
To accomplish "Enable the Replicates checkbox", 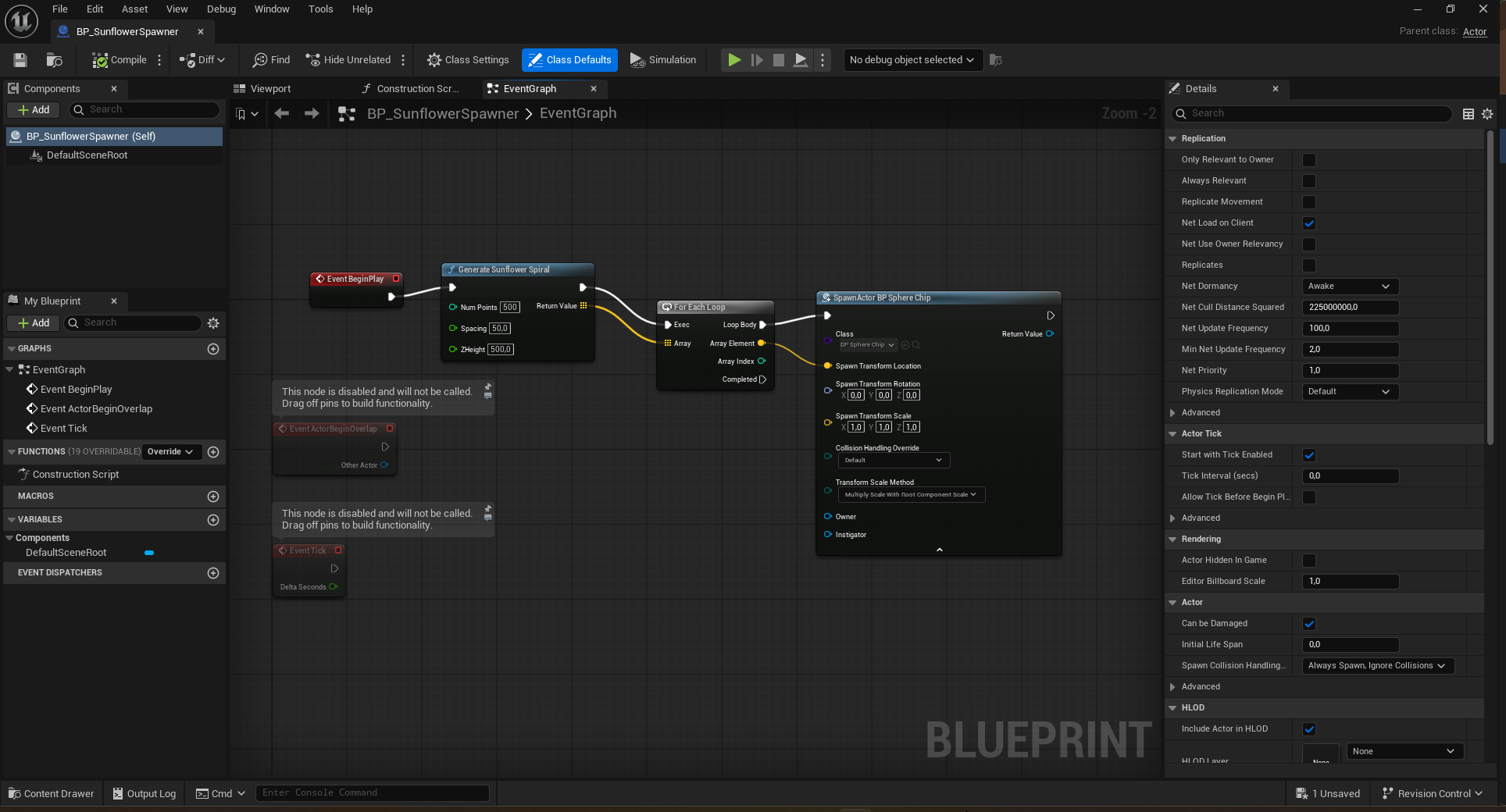I will pyautogui.click(x=1309, y=265).
